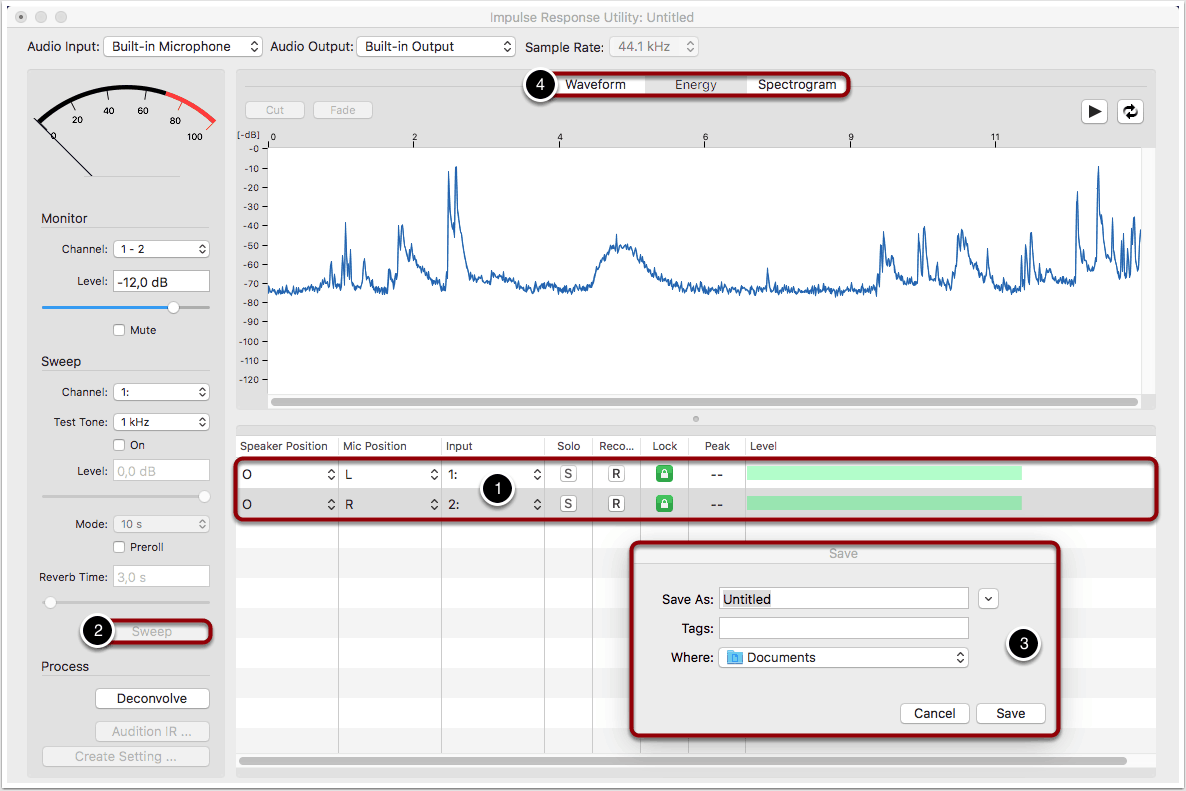Screen dimensions: 1186x791
Task: Record-enable the first track with R button
Action: point(616,474)
